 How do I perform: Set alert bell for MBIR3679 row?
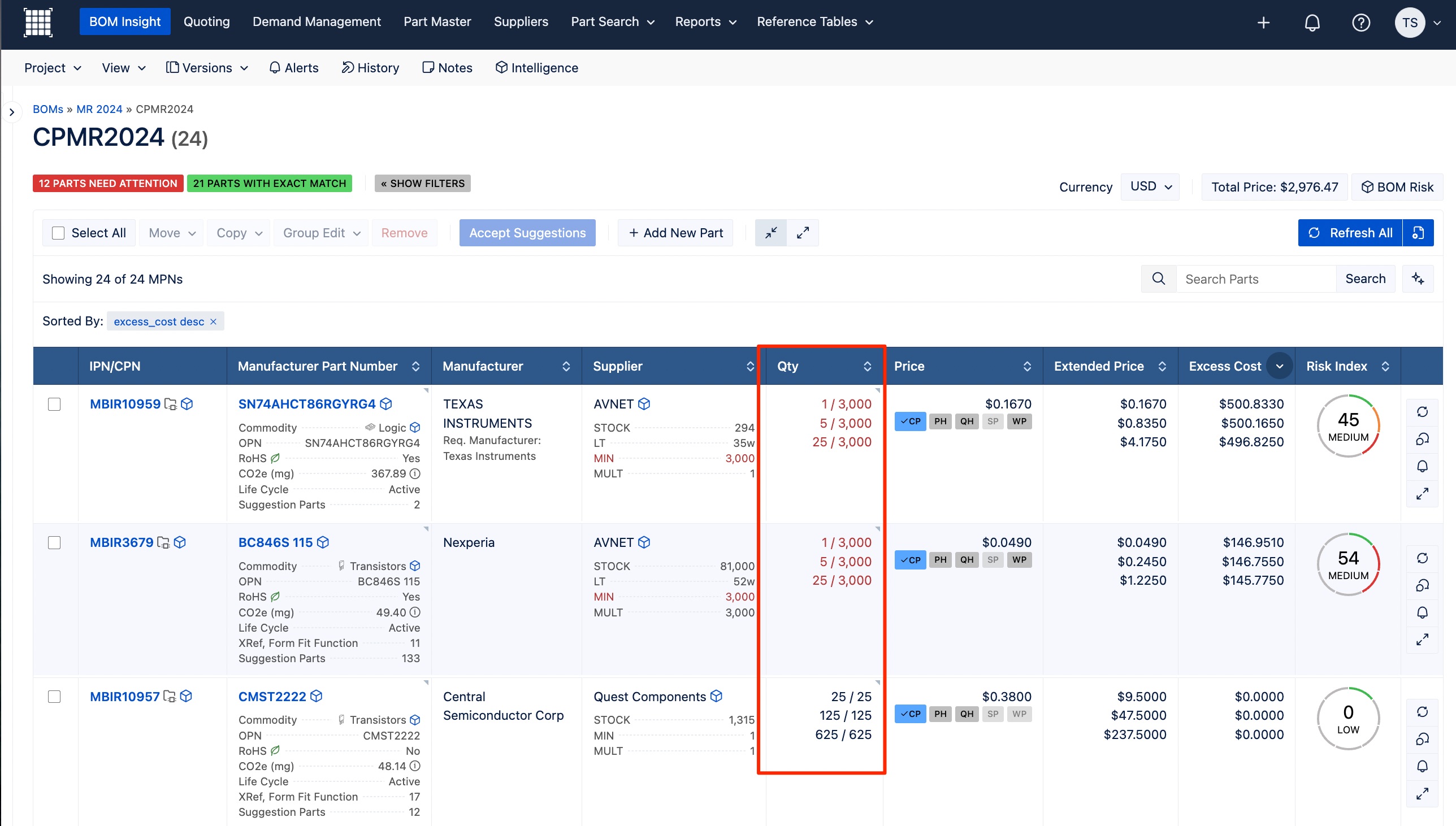pyautogui.click(x=1422, y=612)
